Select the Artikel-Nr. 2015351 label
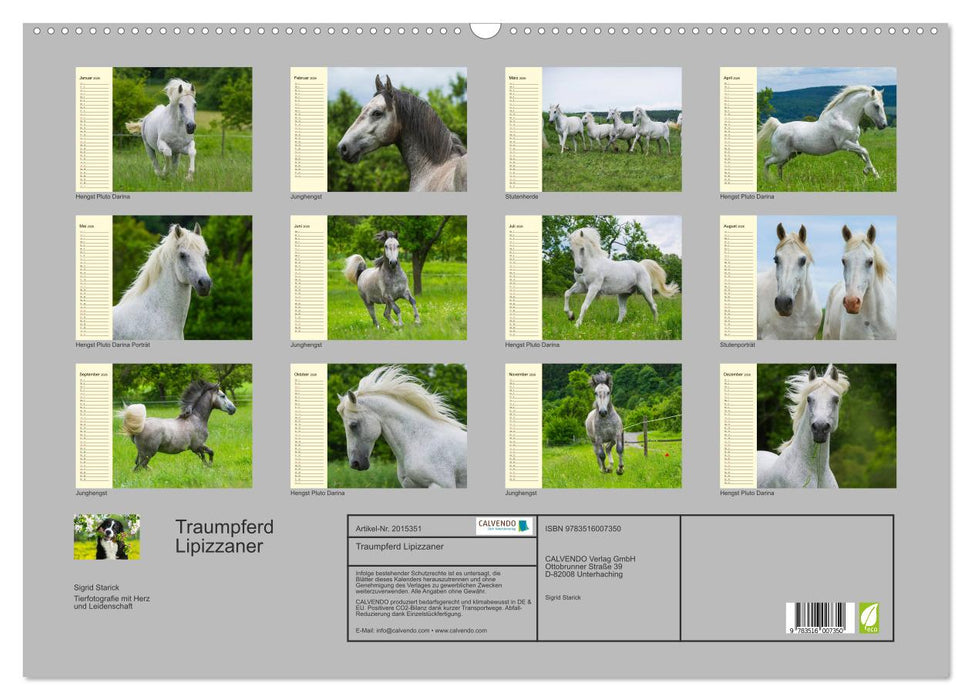971x700 pixels. tap(390, 527)
